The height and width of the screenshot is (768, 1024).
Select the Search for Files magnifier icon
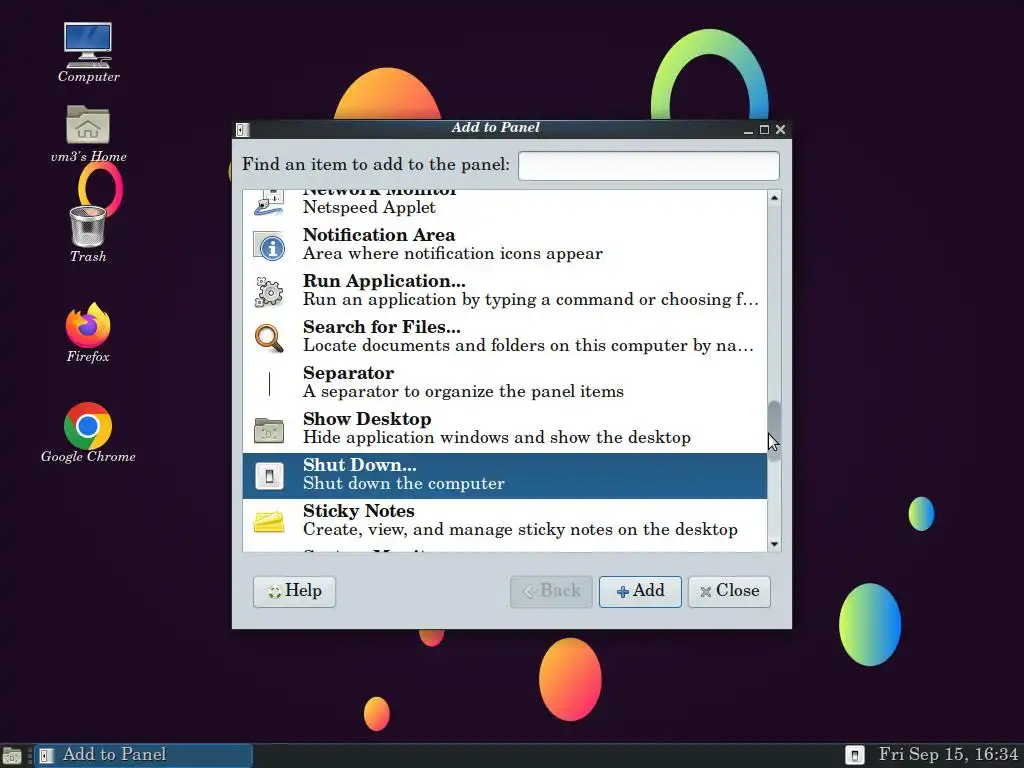(x=269, y=338)
